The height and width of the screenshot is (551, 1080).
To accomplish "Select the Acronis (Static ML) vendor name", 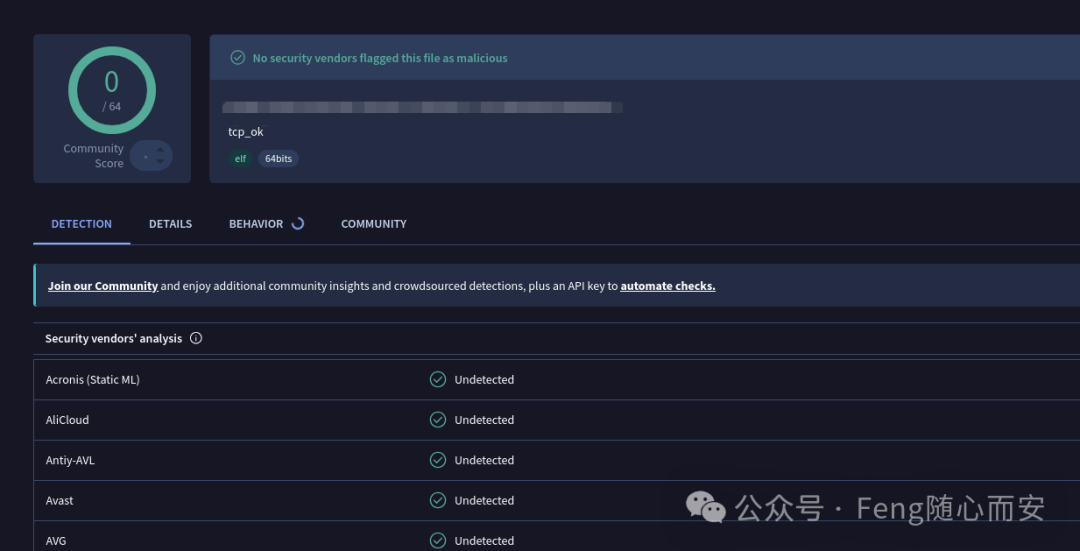I will pyautogui.click(x=92, y=380).
